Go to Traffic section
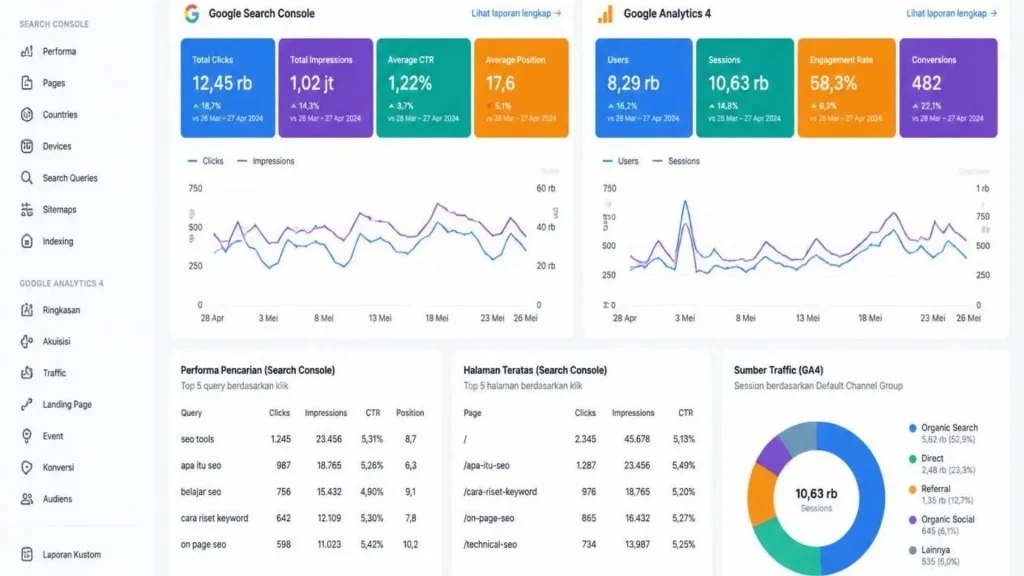Image resolution: width=1024 pixels, height=576 pixels. pos(54,373)
